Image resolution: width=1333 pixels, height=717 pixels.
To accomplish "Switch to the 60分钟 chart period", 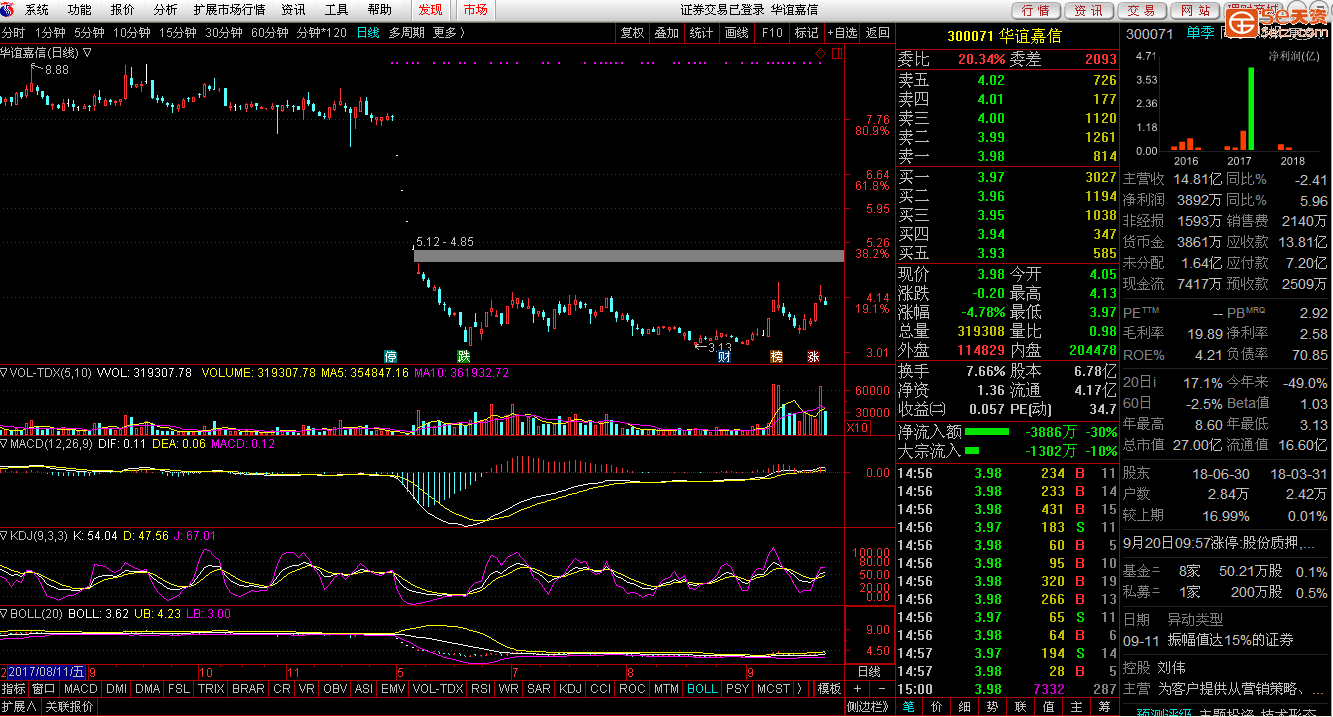I will [269, 32].
